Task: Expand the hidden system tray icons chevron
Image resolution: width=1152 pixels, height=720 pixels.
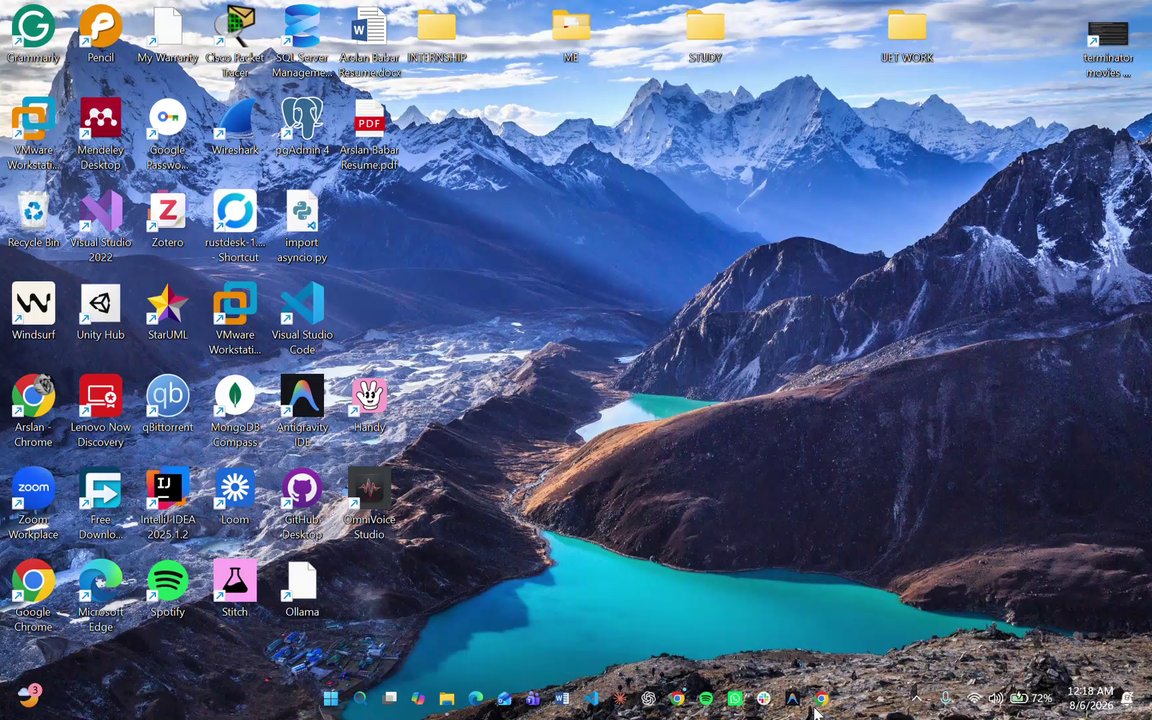Action: click(x=916, y=698)
